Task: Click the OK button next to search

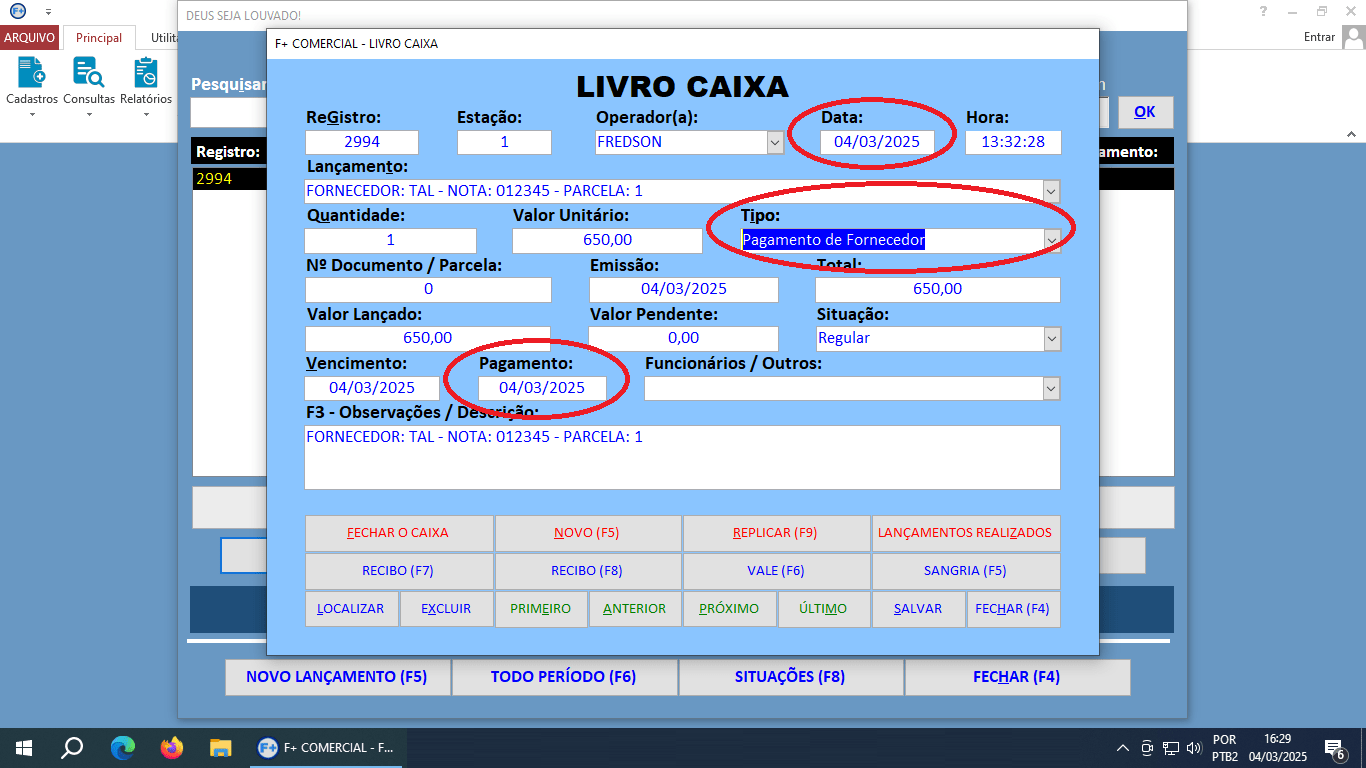Action: (x=1145, y=112)
